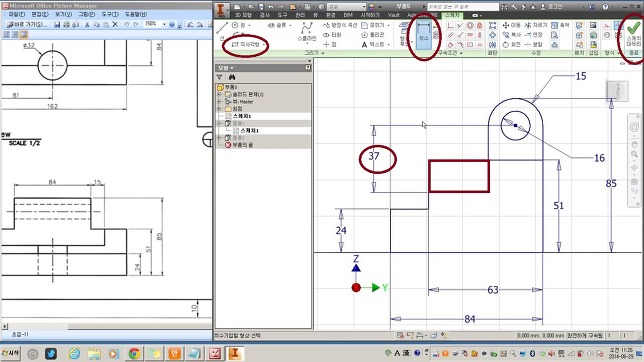Select the Polygon (폴리곤) tool
The height and width of the screenshot is (362, 644).
[x=373, y=35]
